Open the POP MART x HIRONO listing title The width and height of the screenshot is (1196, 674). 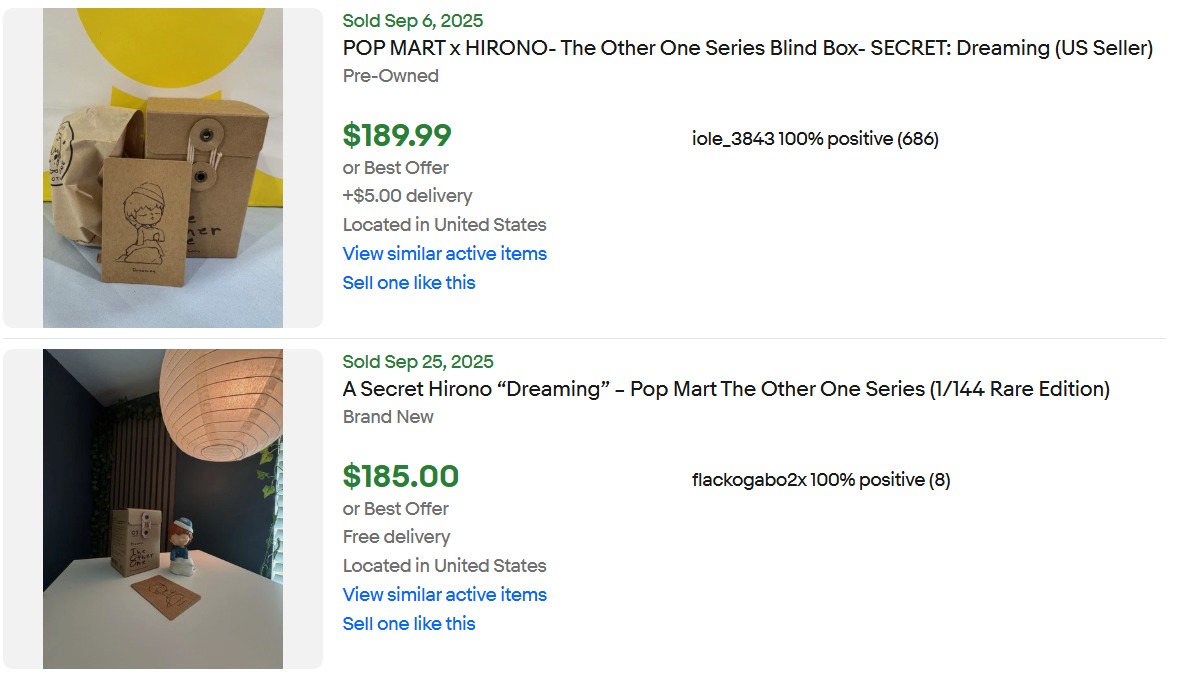point(747,48)
